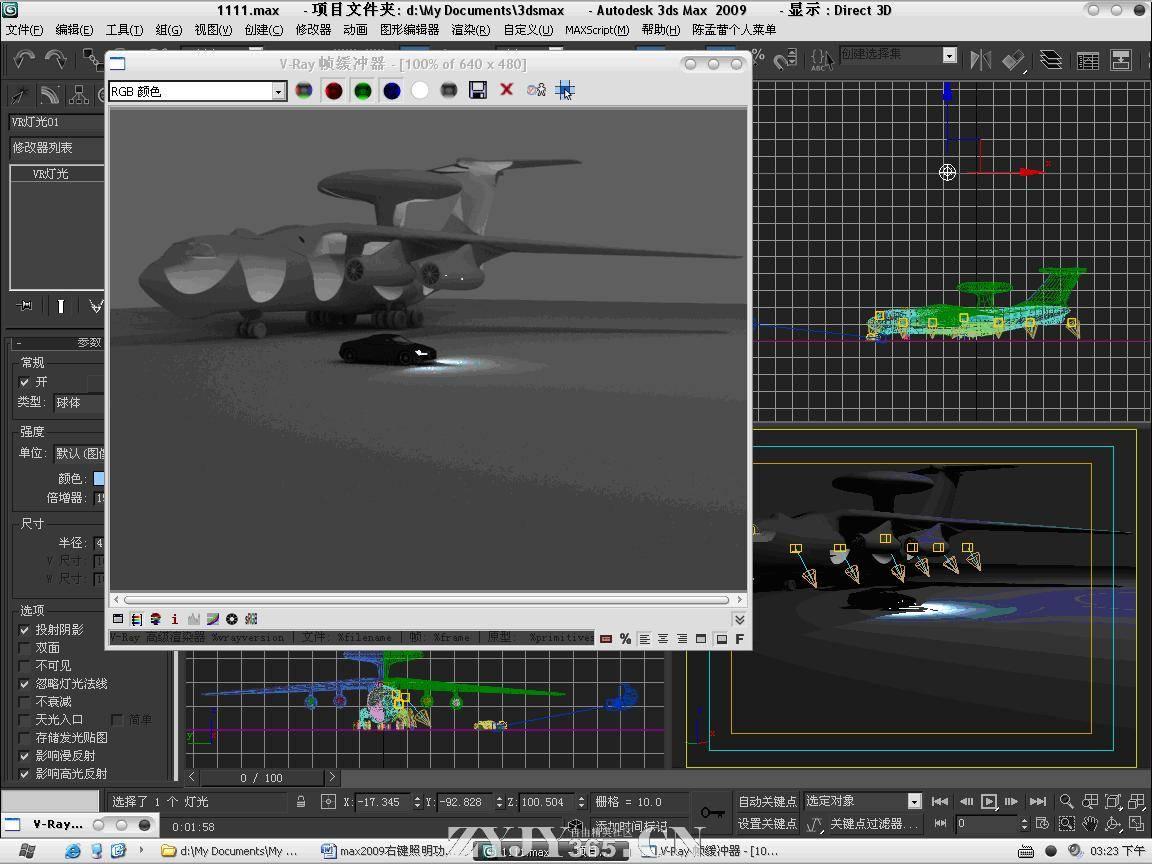The image size is (1152, 864).
Task: Click the light 颜色 color swatch
Action: 99,478
